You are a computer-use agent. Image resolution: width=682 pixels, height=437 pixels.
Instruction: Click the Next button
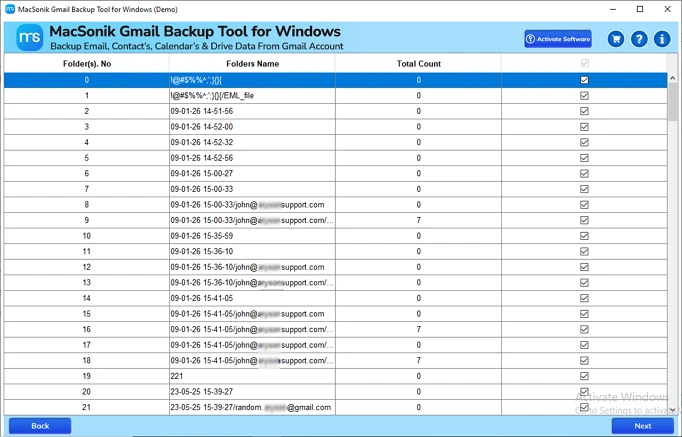click(x=642, y=426)
